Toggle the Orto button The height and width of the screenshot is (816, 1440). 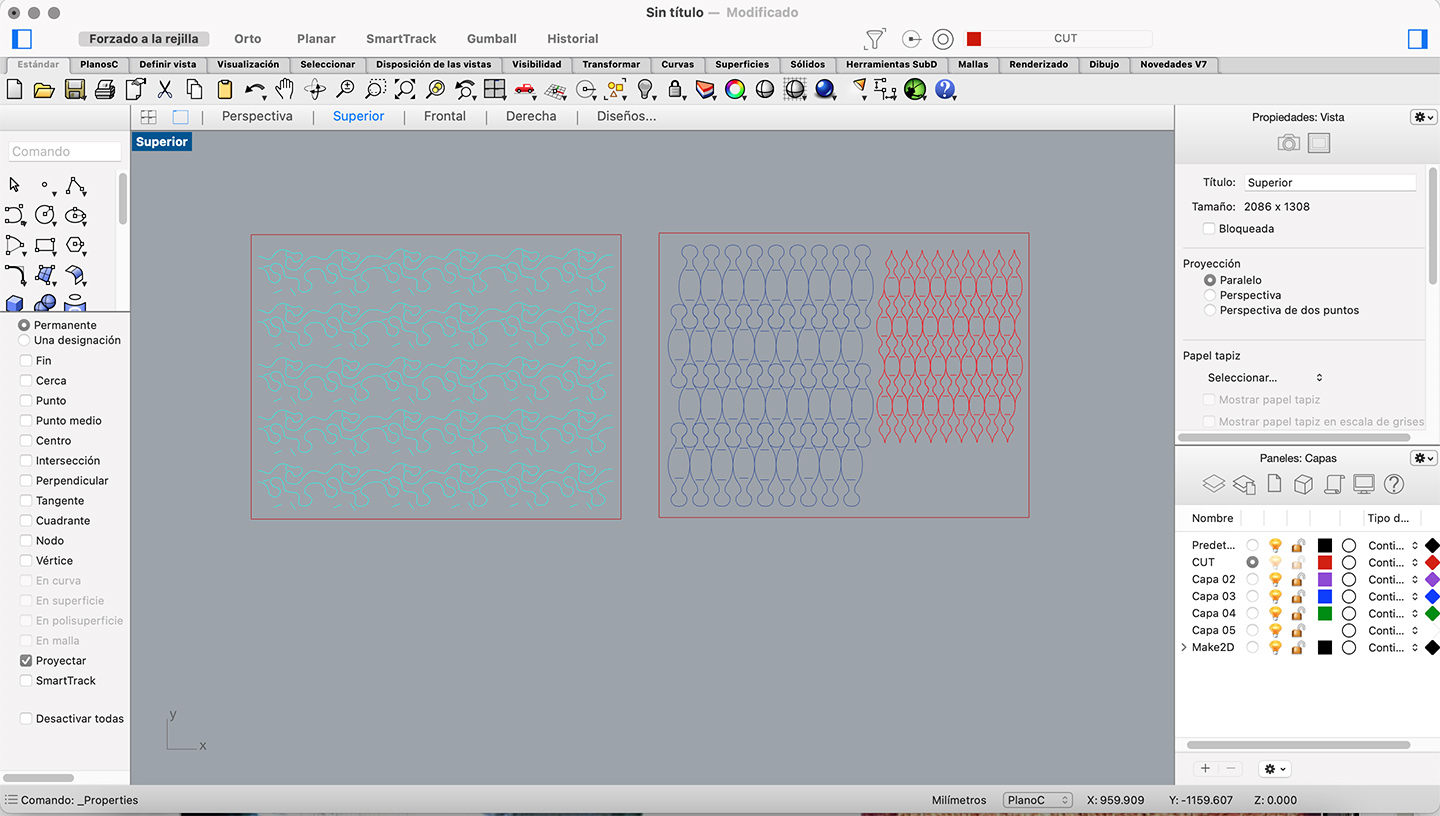[248, 39]
